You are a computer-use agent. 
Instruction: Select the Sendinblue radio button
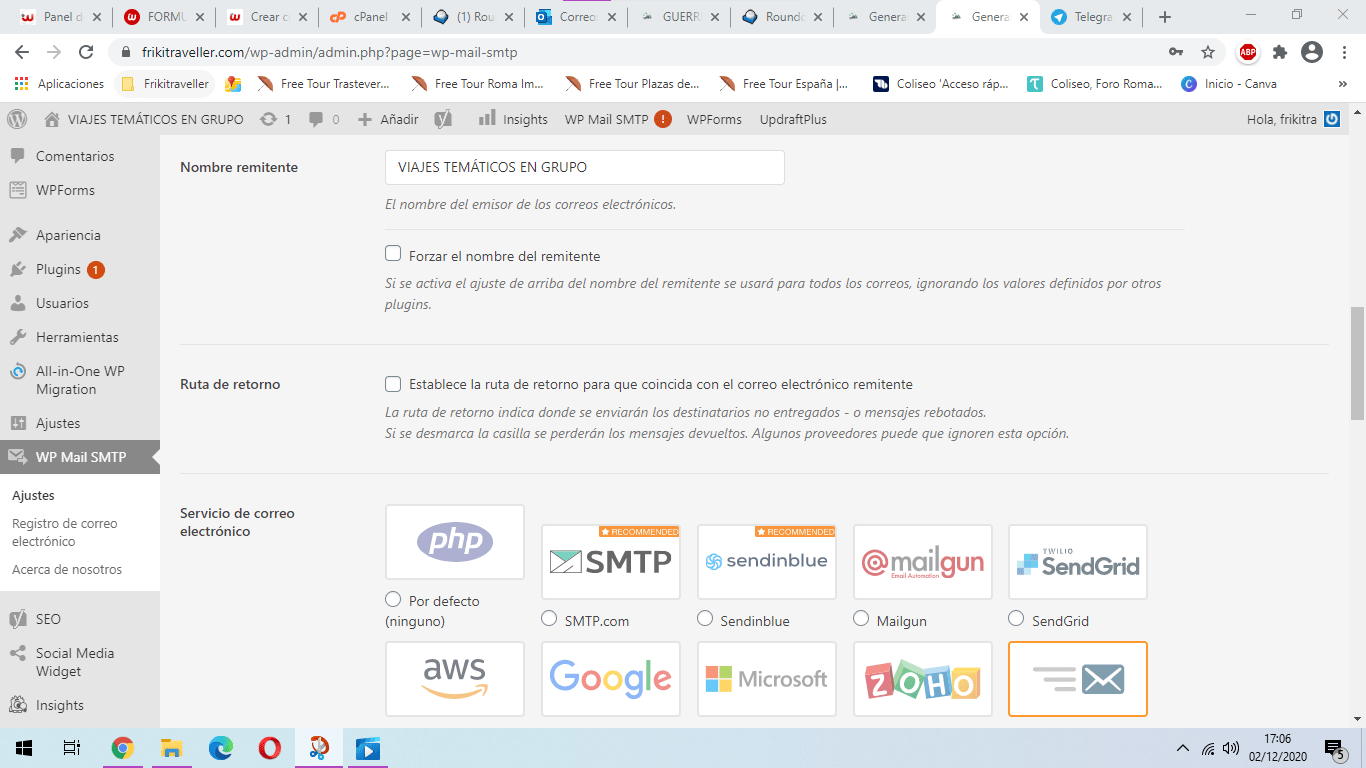tap(705, 618)
